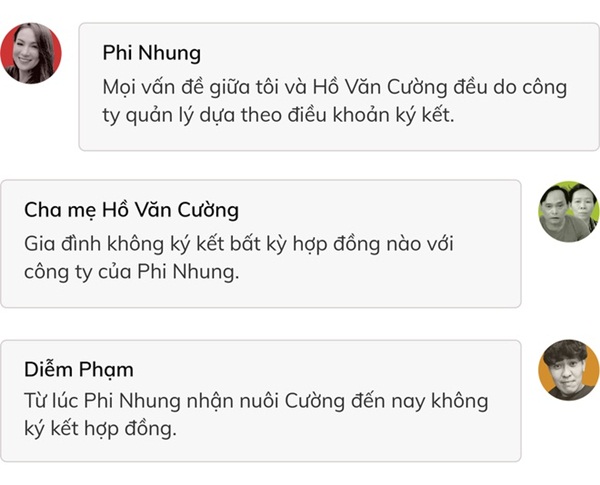
Task: Click Diễm Phạm's orange profile avatar
Action: tap(568, 369)
